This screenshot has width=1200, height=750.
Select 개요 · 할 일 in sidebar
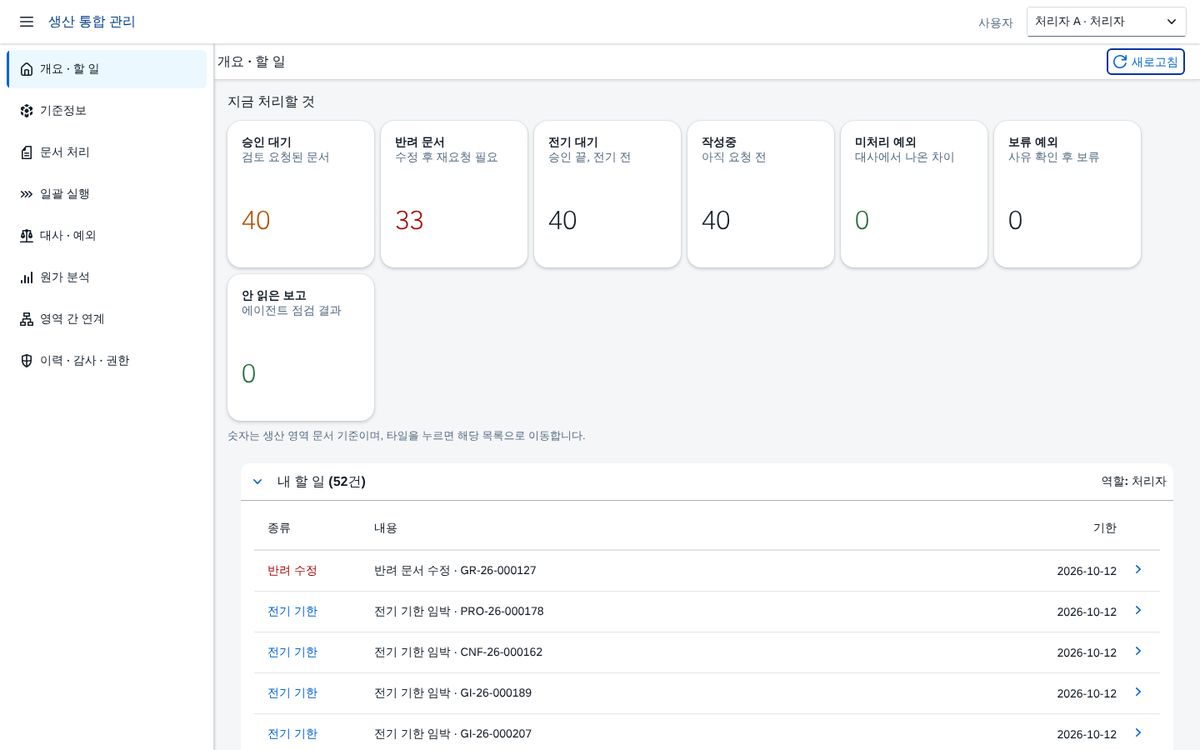[107, 69]
